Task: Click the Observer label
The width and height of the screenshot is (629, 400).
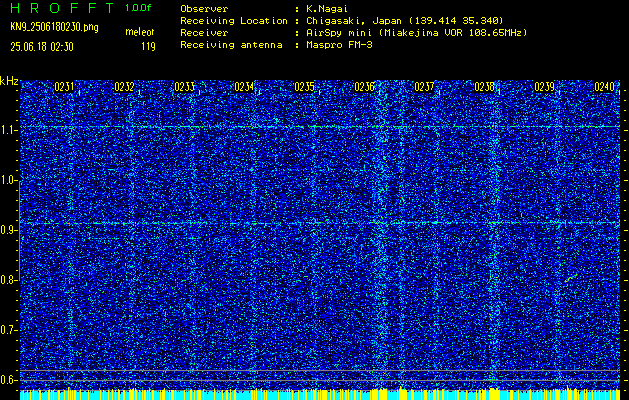Action: (204, 8)
